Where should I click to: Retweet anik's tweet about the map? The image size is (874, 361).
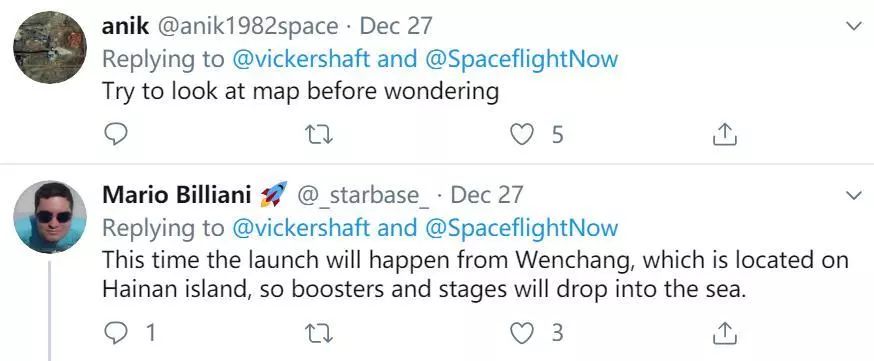coord(320,135)
